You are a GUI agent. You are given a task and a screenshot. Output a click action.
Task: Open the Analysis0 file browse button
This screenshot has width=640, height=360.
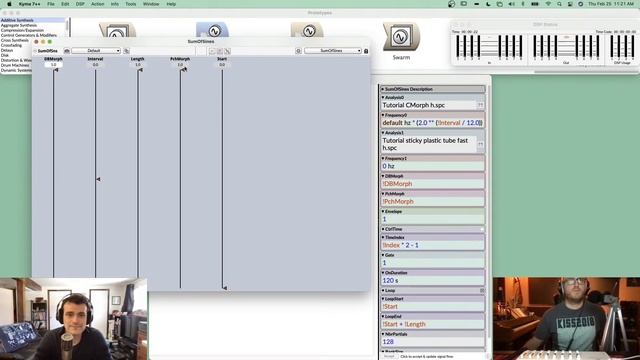[x=480, y=105]
